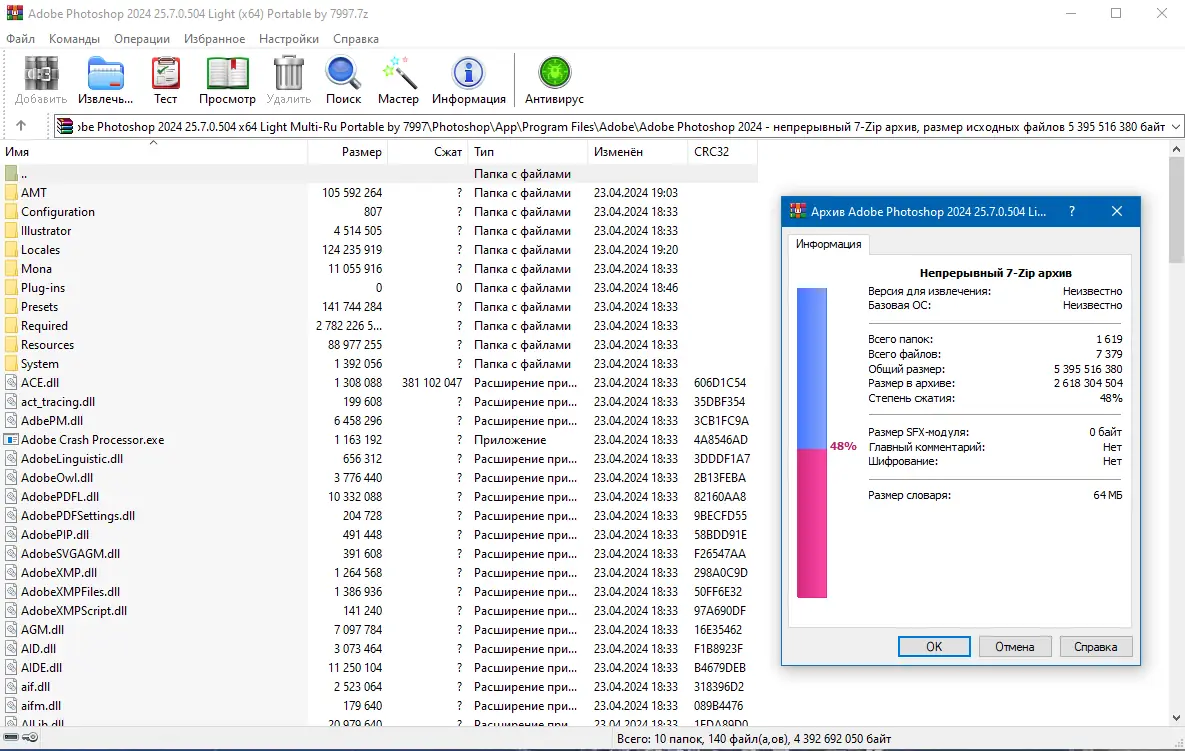Start Антивирус scan icon
The image size is (1185, 751).
554,74
